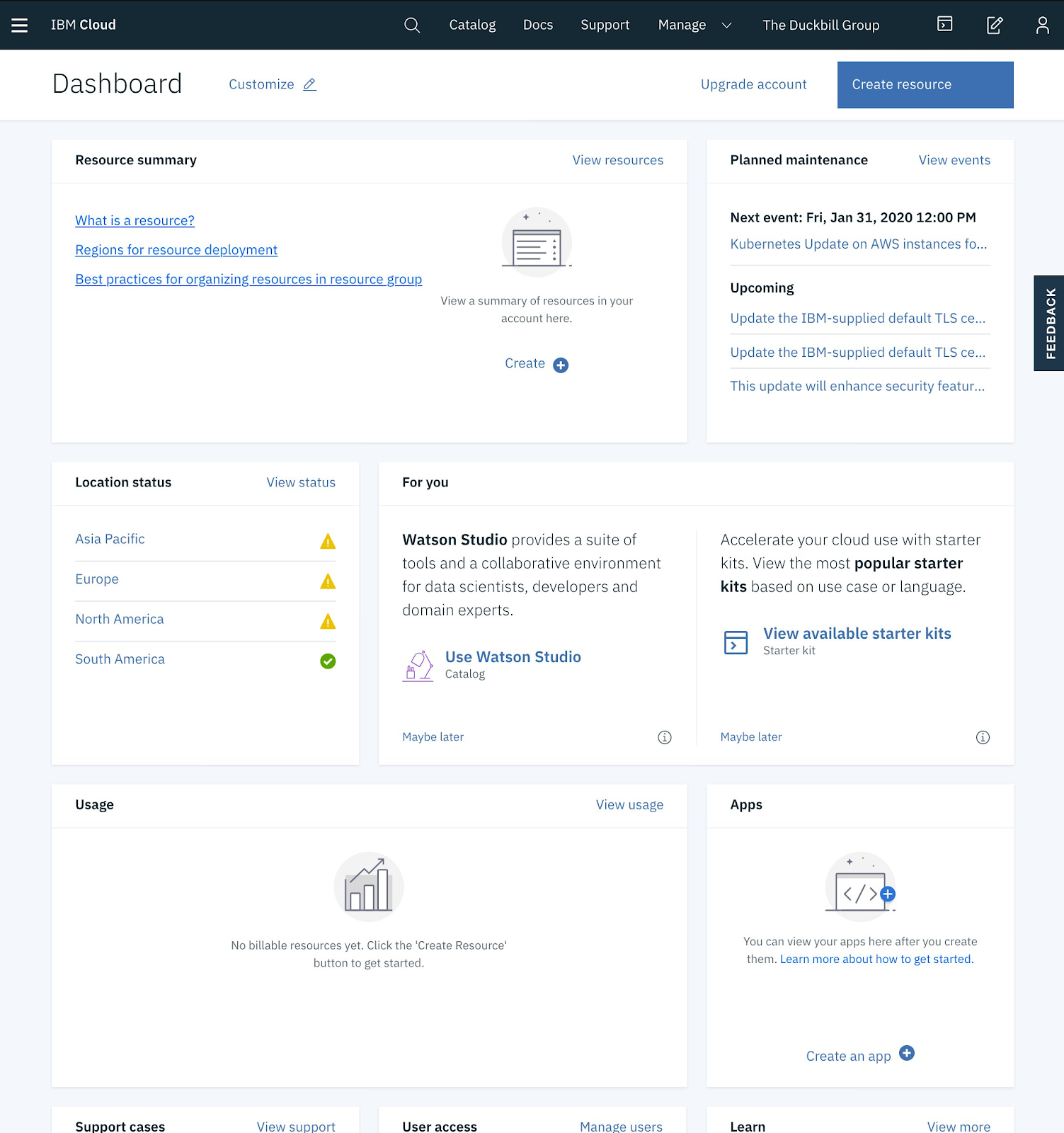The width and height of the screenshot is (1064, 1133).
Task: Open the user profile avatar icon
Action: pyautogui.click(x=1043, y=25)
